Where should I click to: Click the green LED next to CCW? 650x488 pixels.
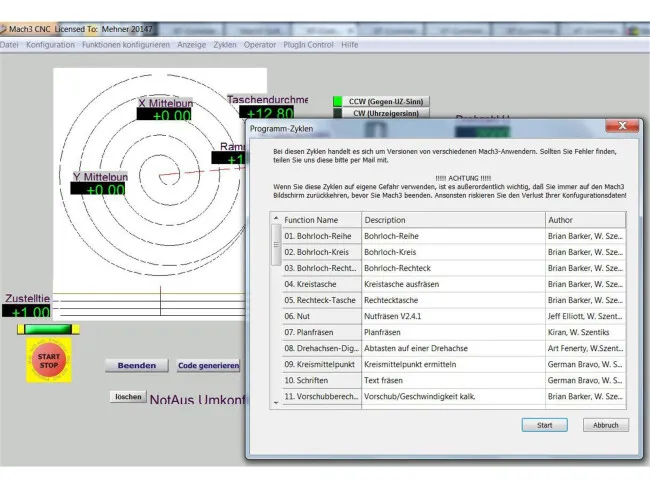click(338, 101)
